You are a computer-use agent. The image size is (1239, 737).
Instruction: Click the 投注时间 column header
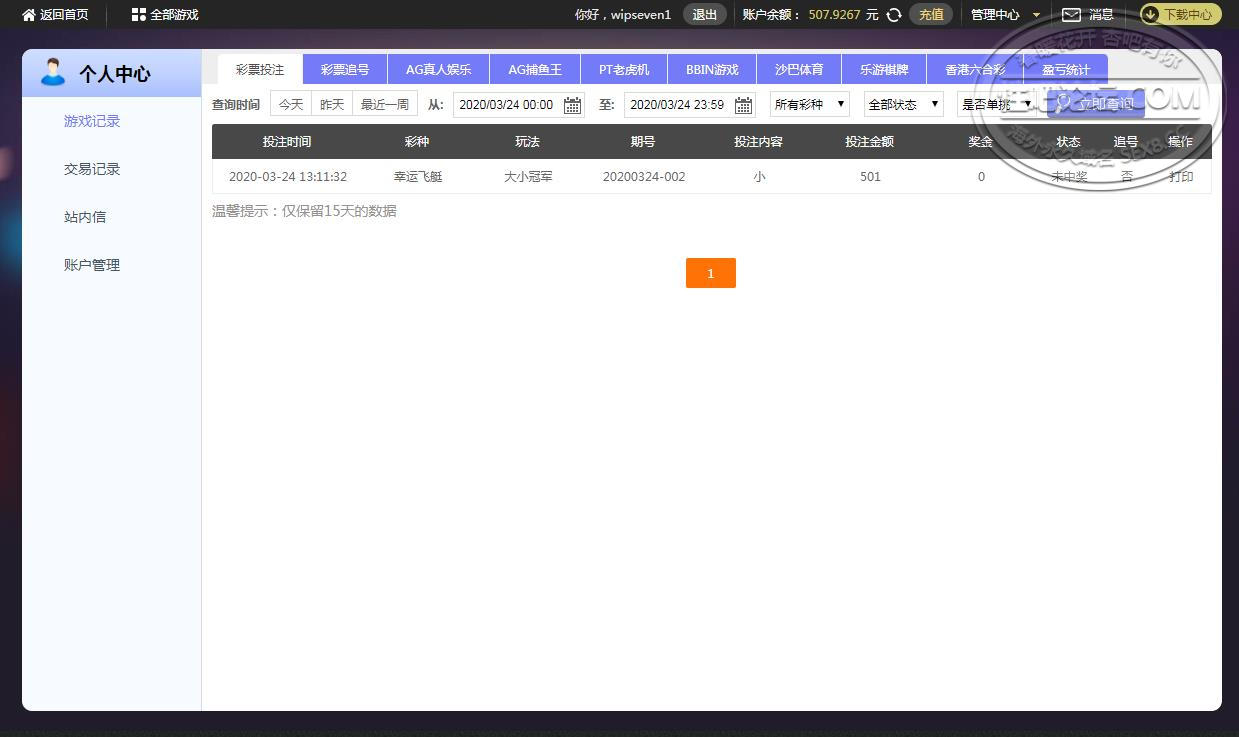pyautogui.click(x=287, y=142)
